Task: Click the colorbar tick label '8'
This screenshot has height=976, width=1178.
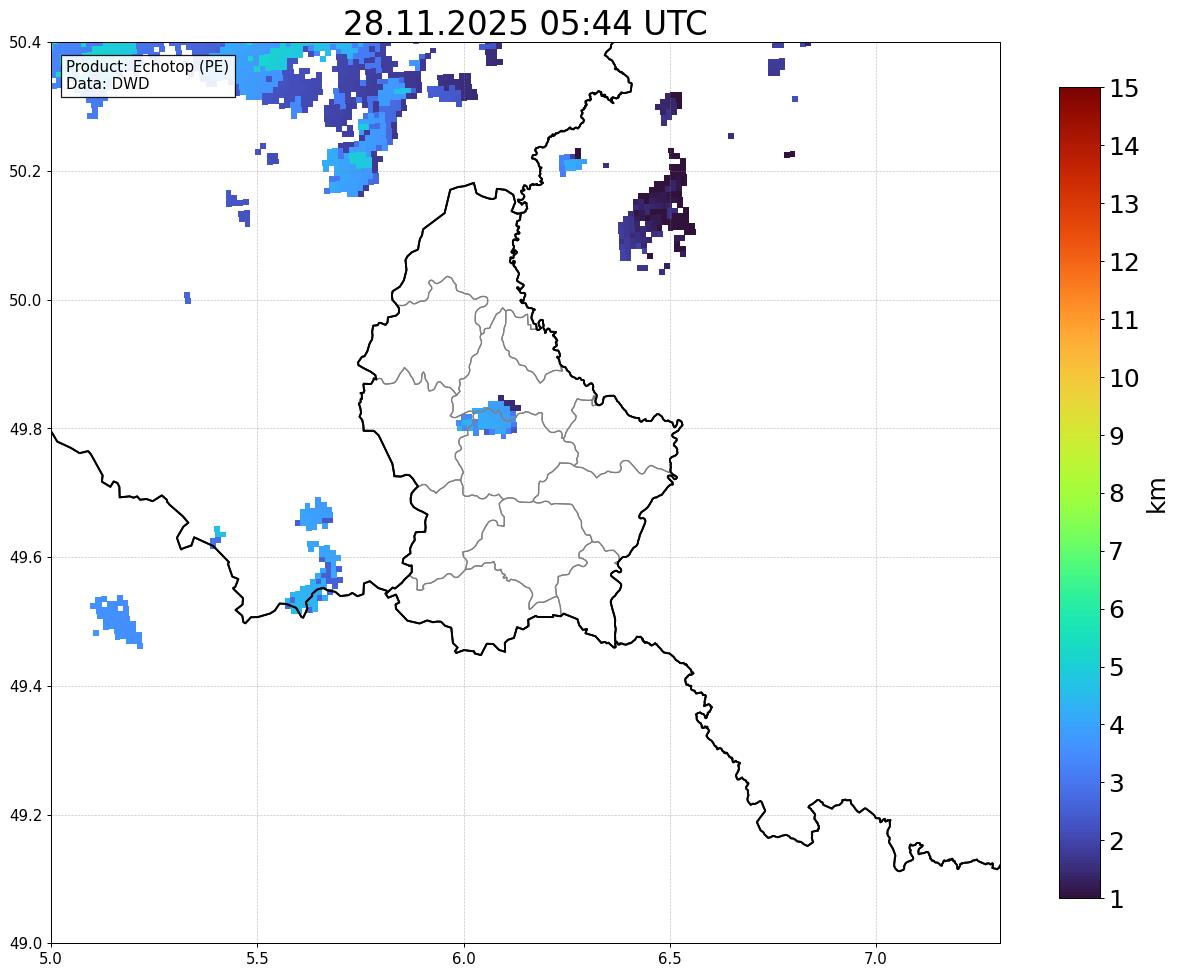Action: coord(1116,494)
